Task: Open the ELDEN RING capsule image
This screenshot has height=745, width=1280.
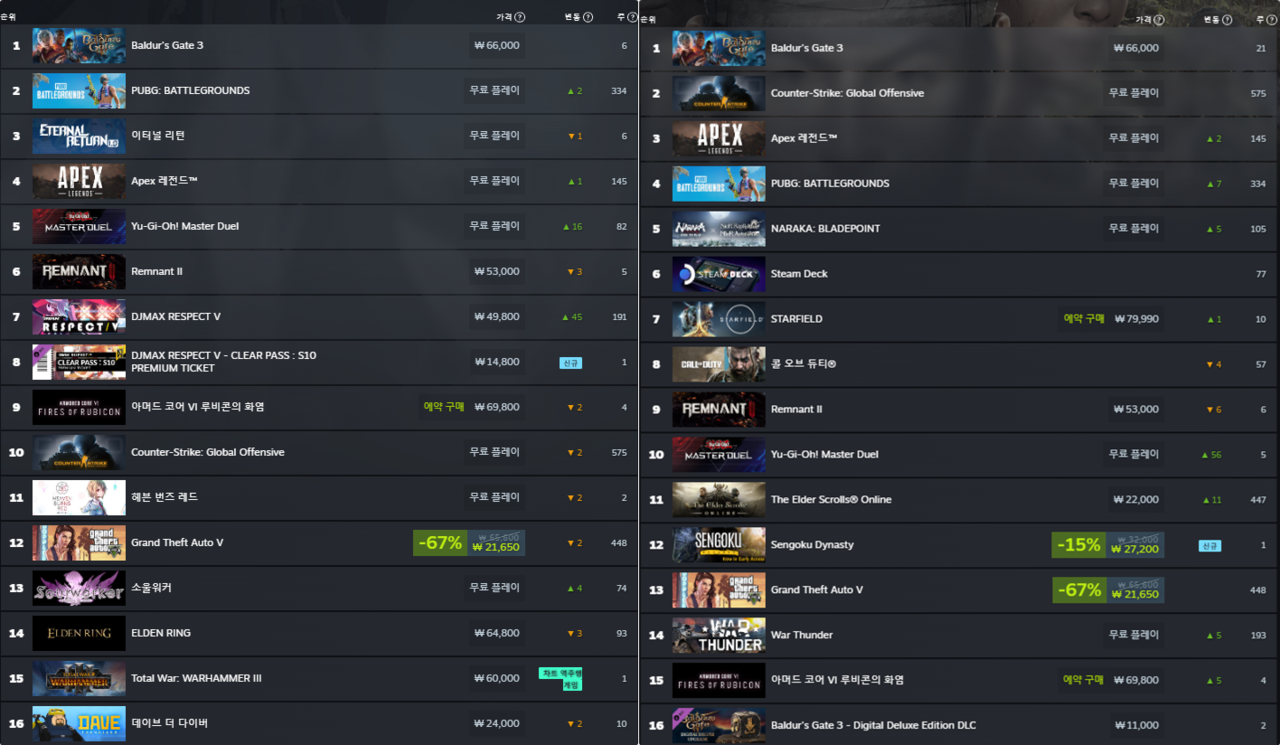Action: pyautogui.click(x=79, y=633)
